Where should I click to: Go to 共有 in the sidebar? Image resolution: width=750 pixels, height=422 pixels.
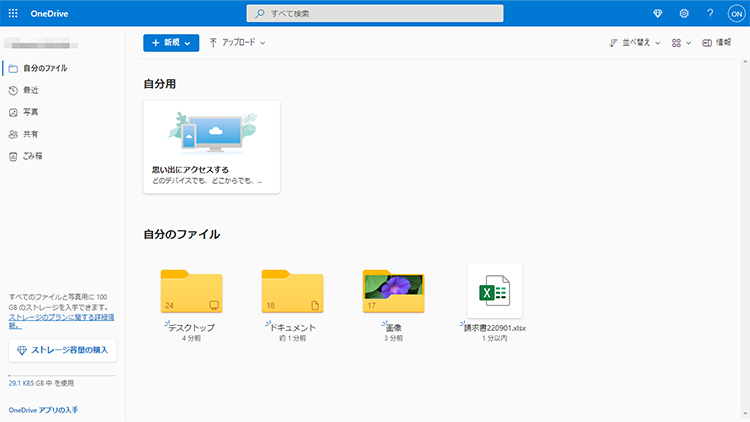[x=31, y=134]
